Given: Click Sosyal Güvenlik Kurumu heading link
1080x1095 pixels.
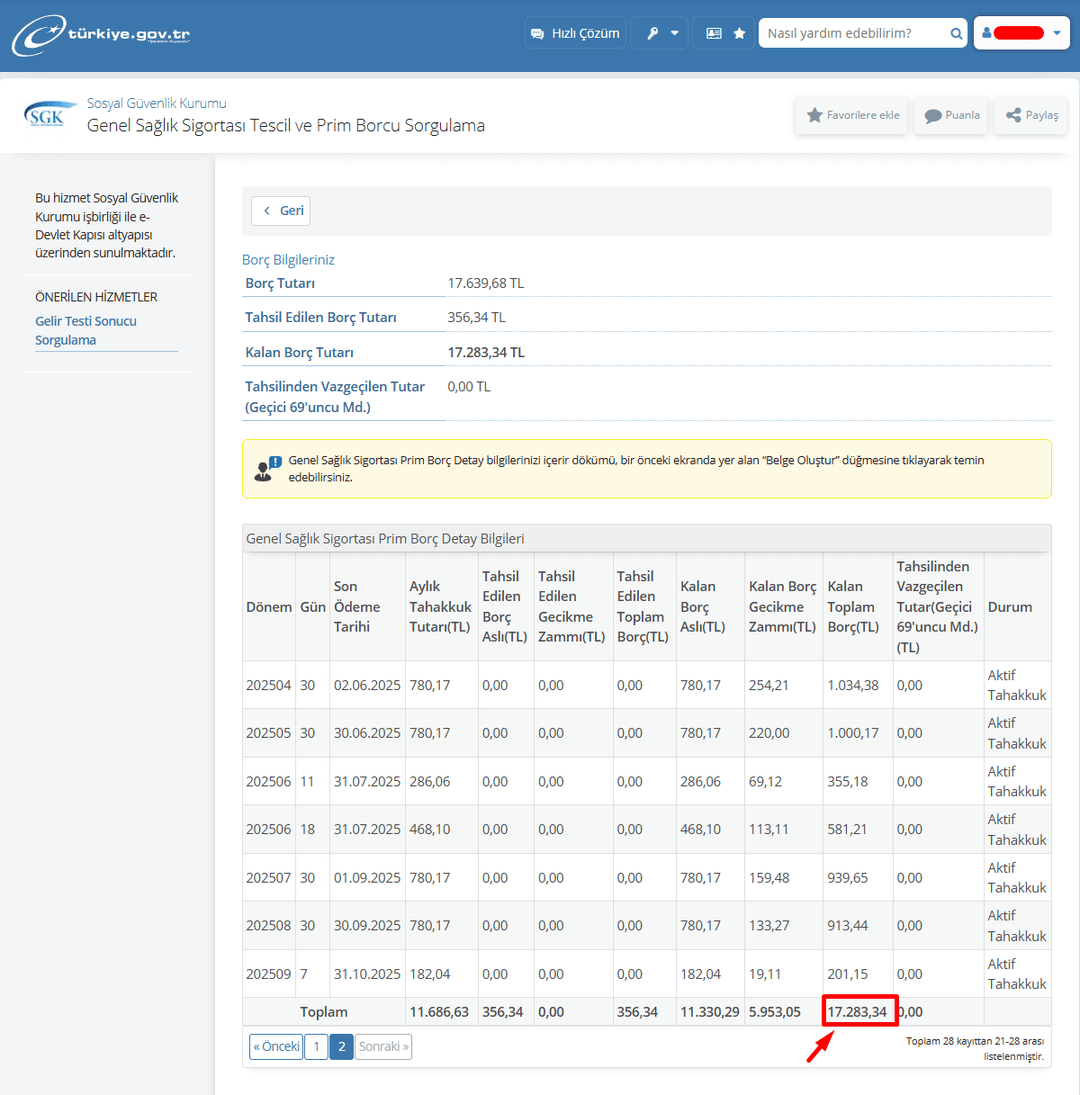Looking at the screenshot, I should click(157, 103).
